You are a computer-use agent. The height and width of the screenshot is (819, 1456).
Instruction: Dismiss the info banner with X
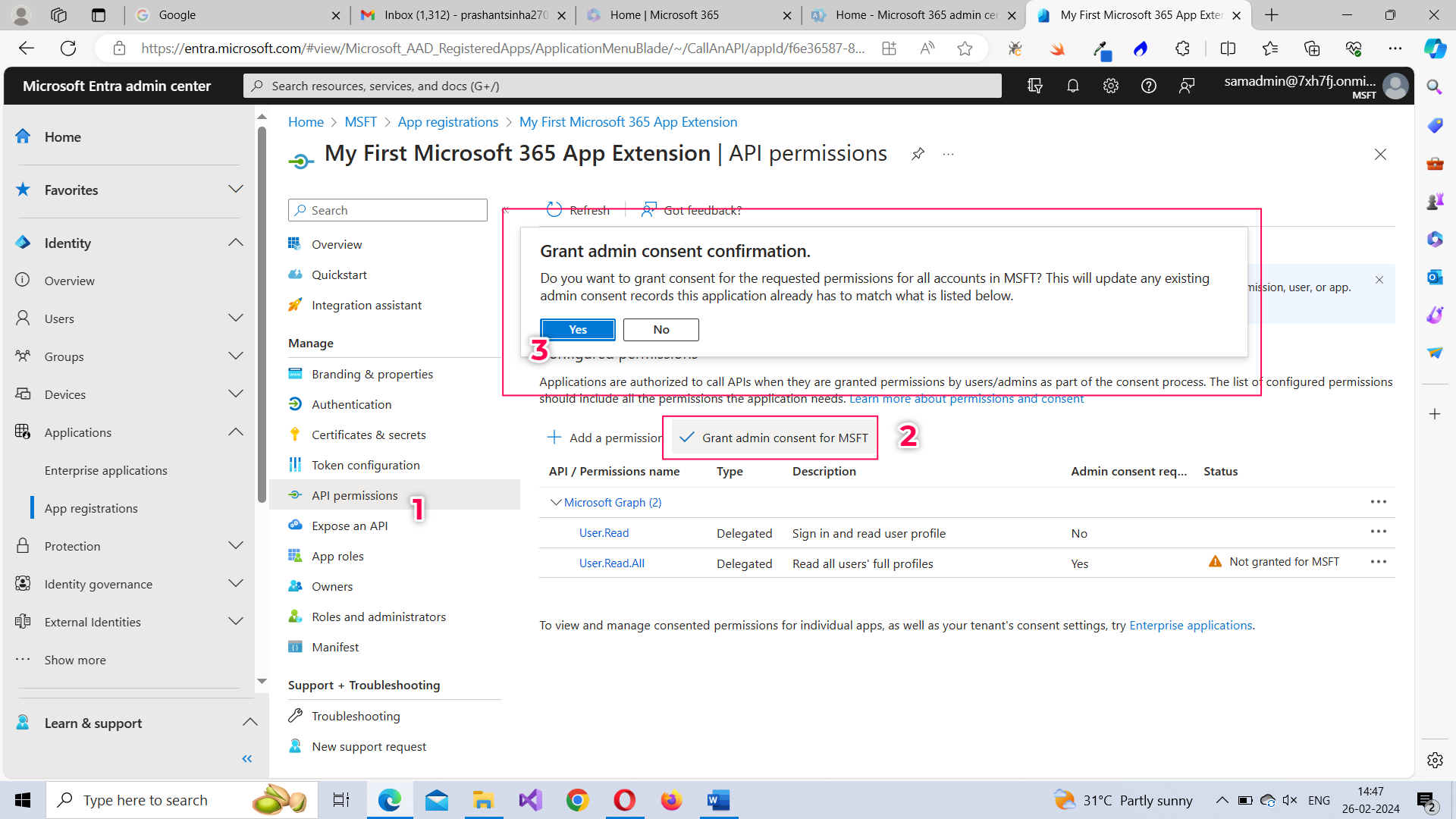click(1379, 280)
